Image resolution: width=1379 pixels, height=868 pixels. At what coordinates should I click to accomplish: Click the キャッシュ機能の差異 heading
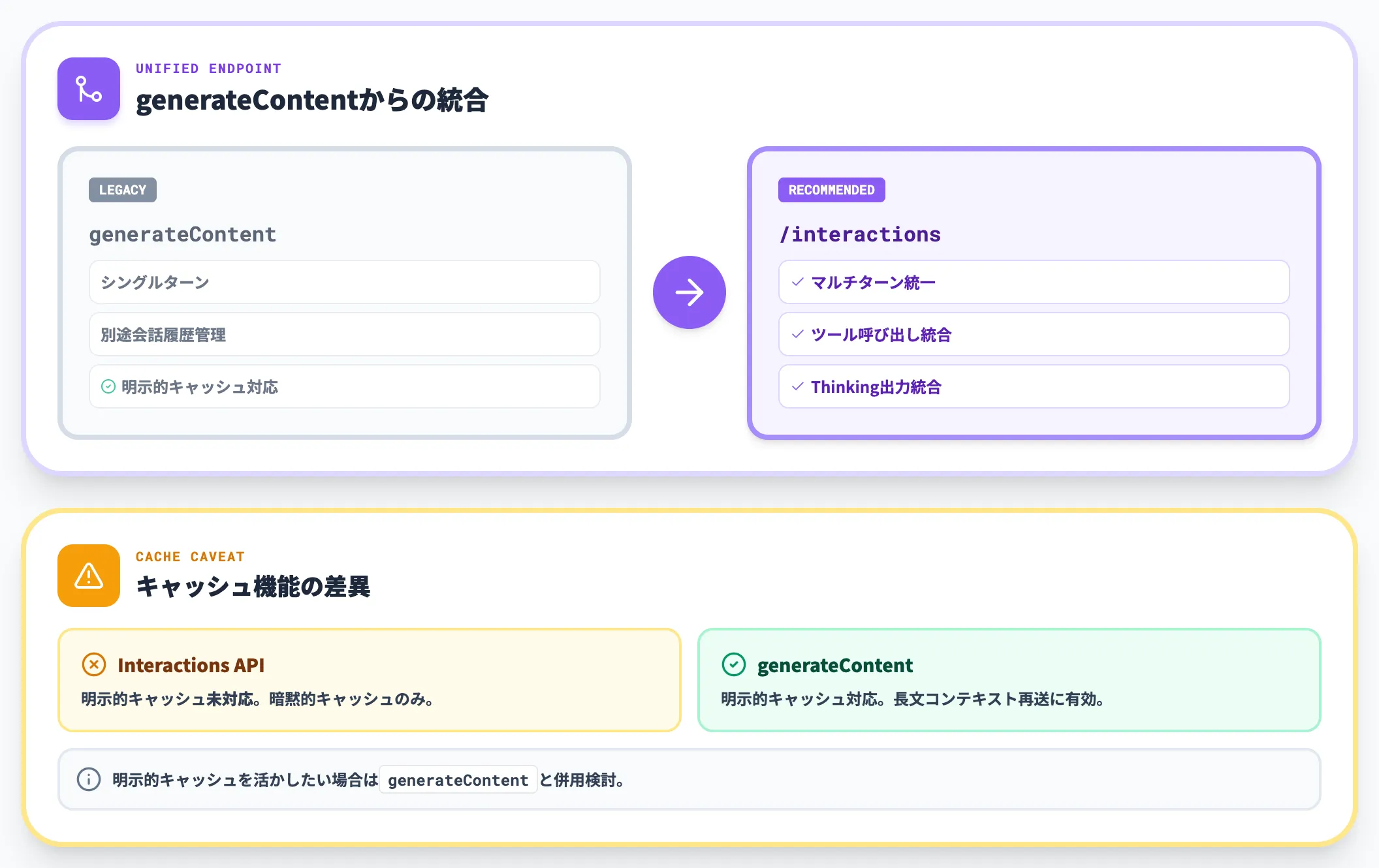253,586
